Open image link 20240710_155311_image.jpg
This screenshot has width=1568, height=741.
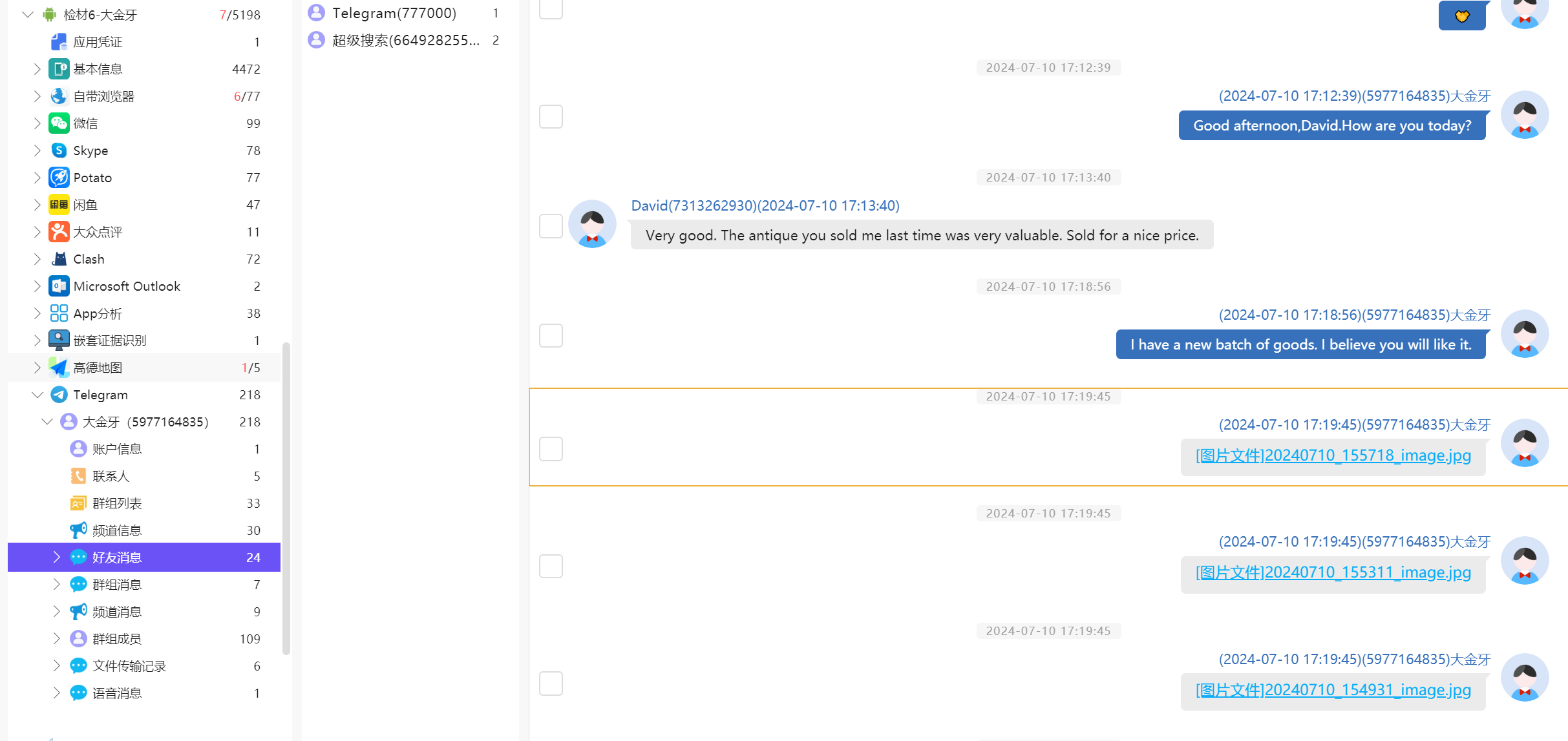coord(1333,572)
